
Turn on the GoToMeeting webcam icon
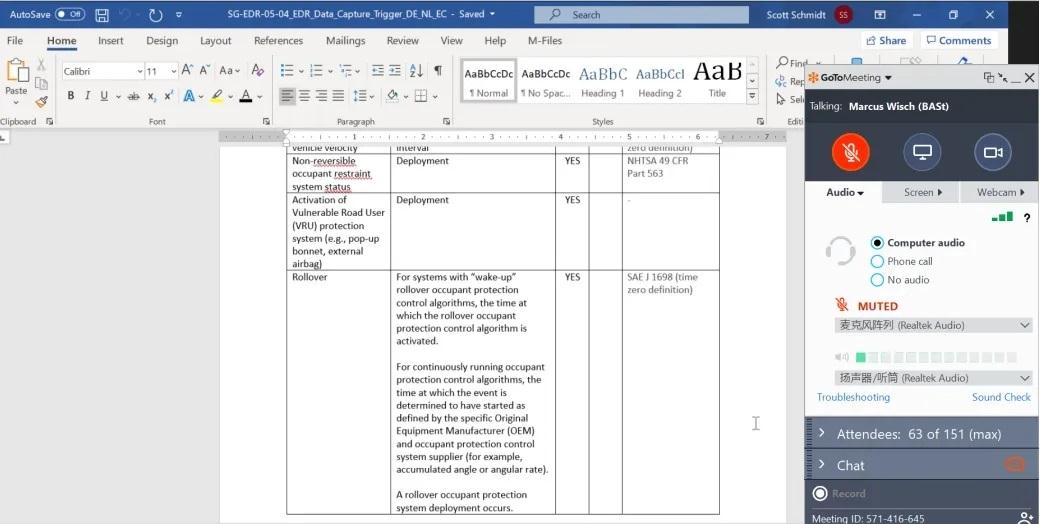[x=992, y=152]
